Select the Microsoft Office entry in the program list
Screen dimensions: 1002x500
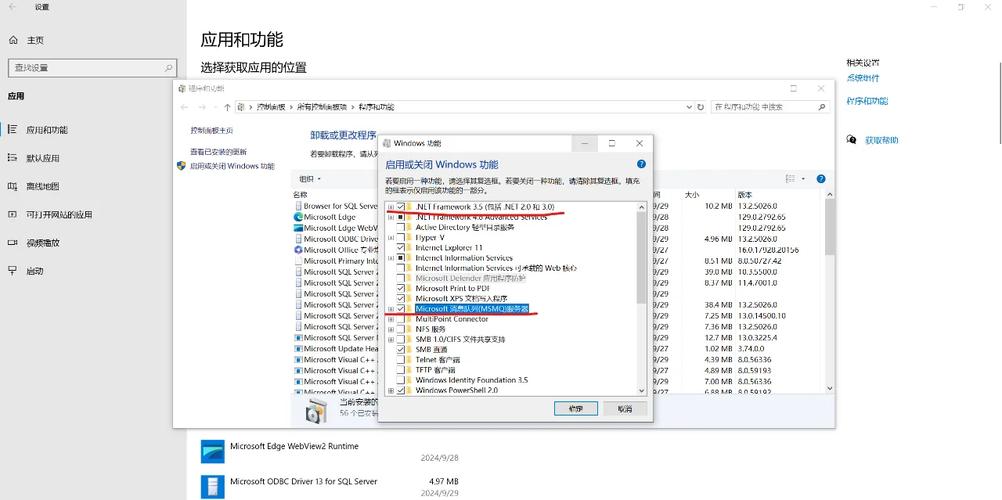coord(336,250)
